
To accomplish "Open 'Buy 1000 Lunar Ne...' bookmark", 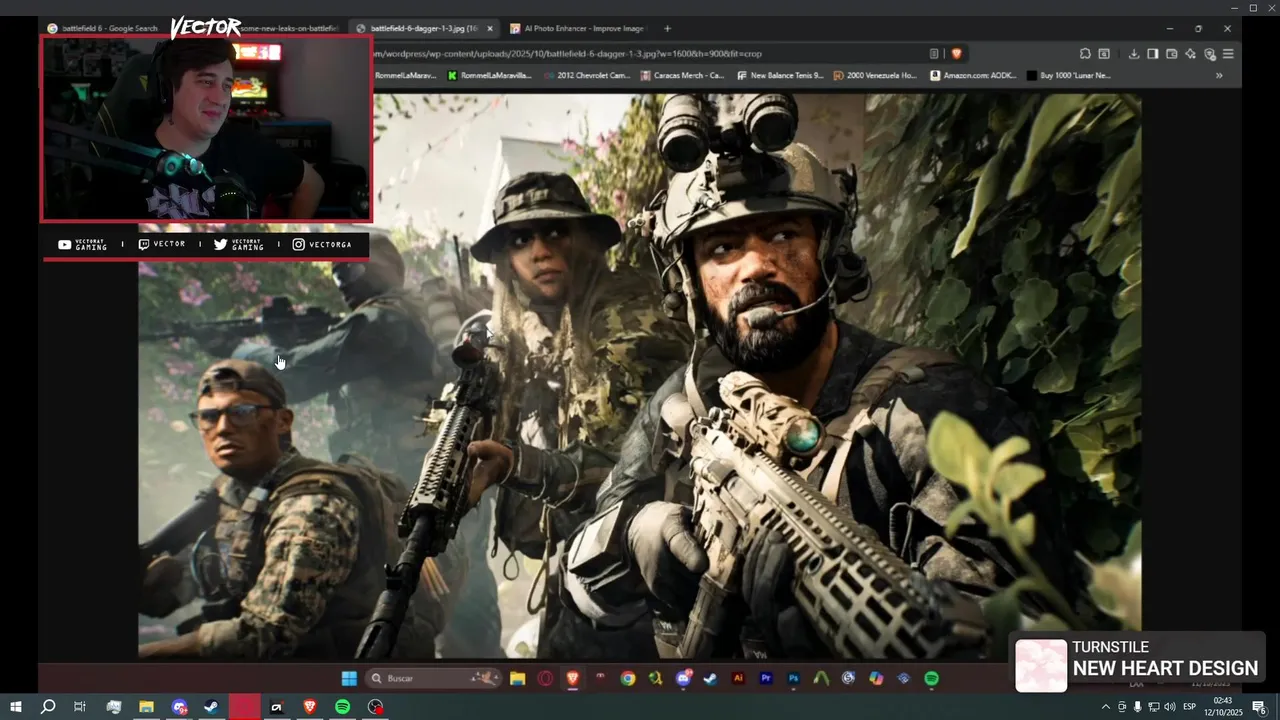I will tap(1067, 75).
